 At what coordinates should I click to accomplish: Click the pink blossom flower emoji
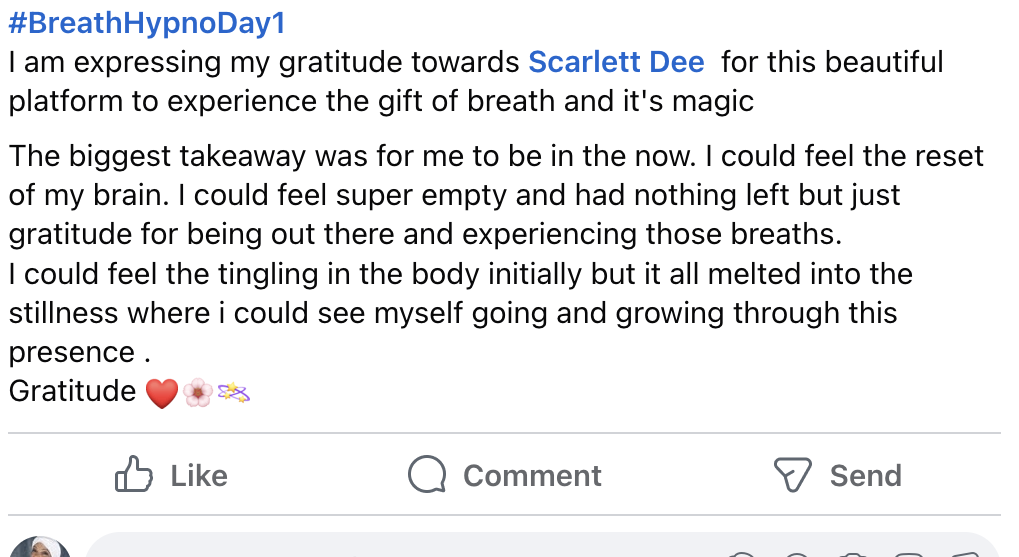tap(198, 393)
